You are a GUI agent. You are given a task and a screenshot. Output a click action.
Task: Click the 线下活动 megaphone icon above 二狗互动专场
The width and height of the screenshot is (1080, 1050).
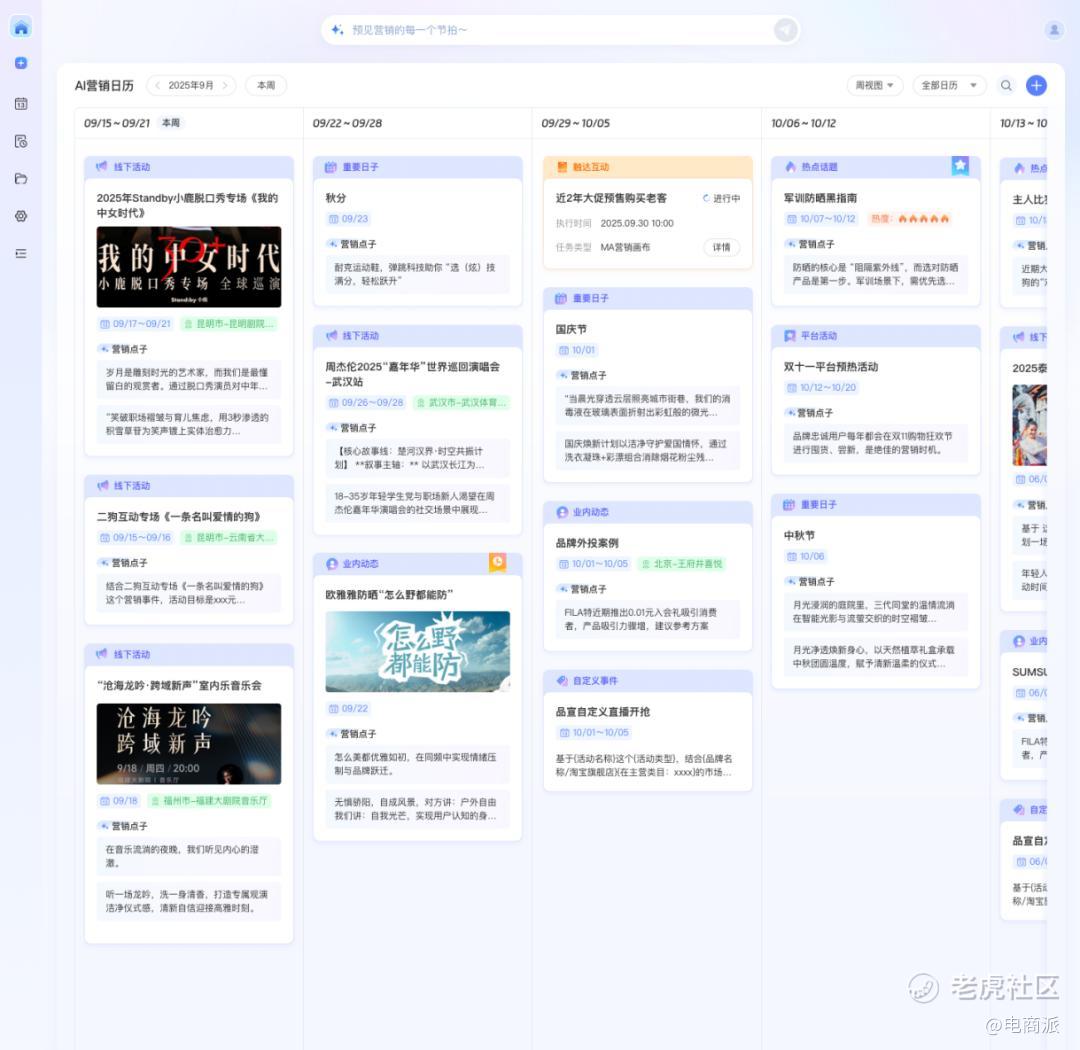[x=103, y=486]
